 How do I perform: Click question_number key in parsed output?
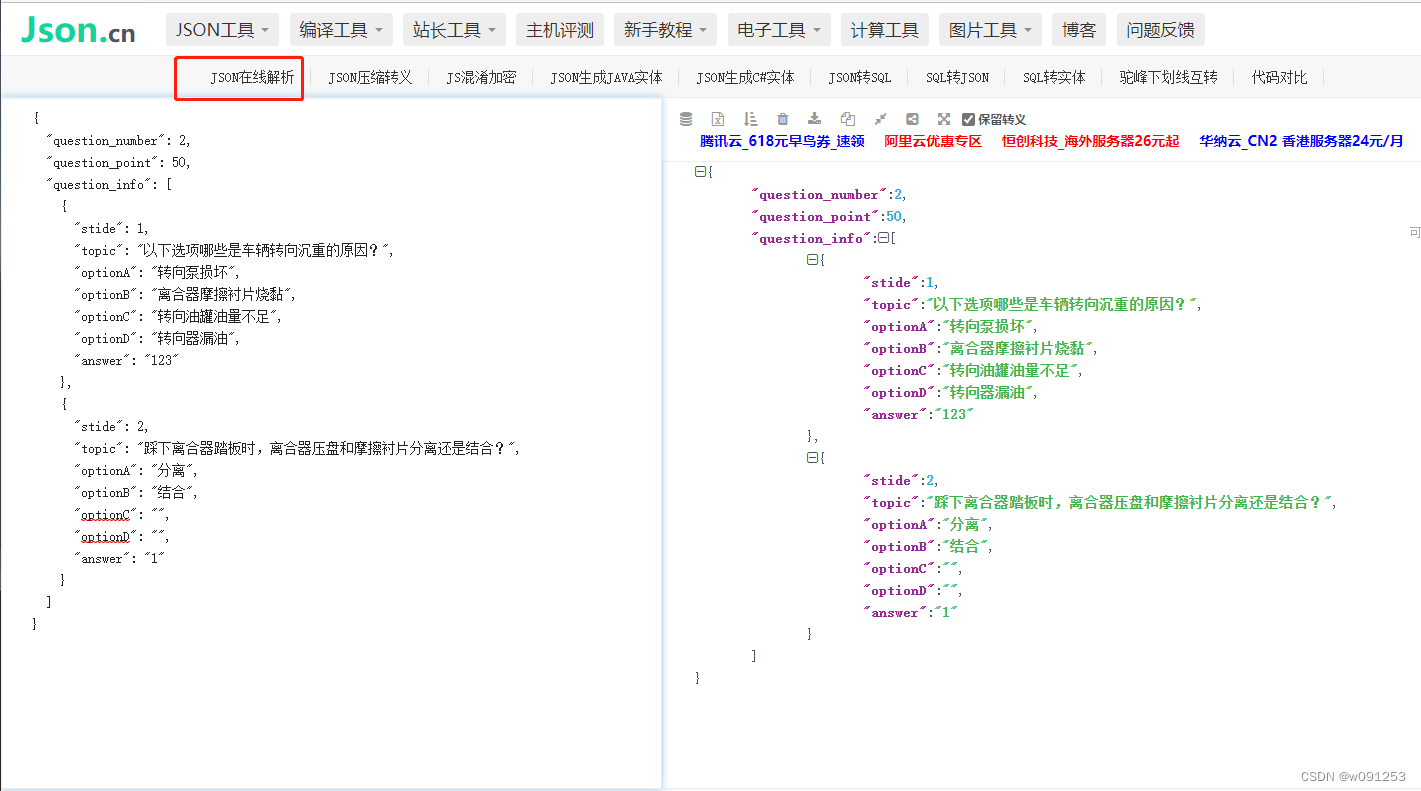(819, 194)
